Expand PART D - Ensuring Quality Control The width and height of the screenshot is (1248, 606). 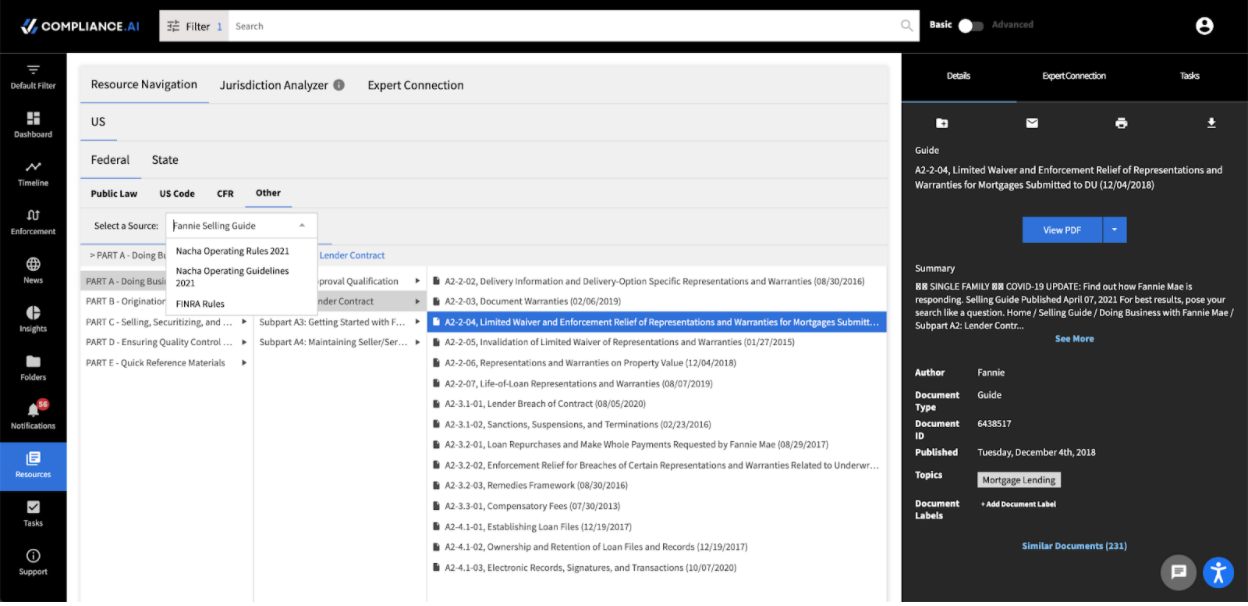(166, 342)
